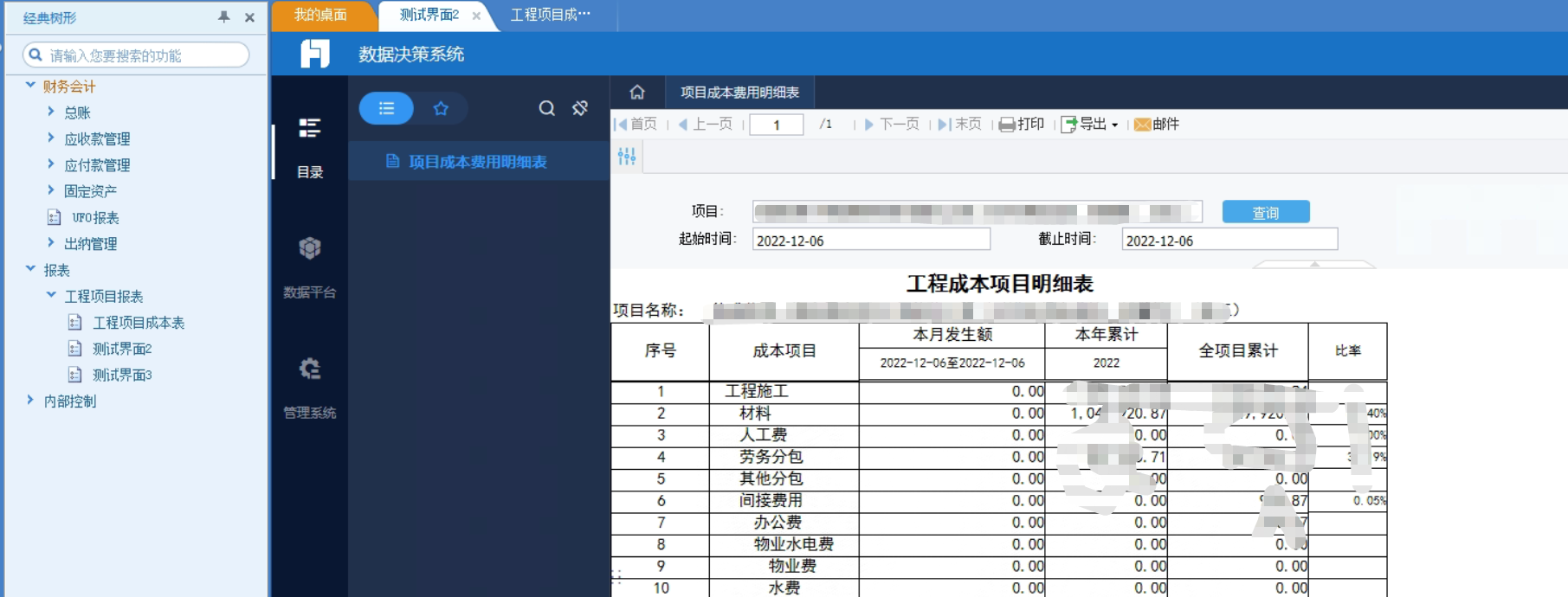
Task: Switch to the 工程项目成… tab
Action: (551, 15)
